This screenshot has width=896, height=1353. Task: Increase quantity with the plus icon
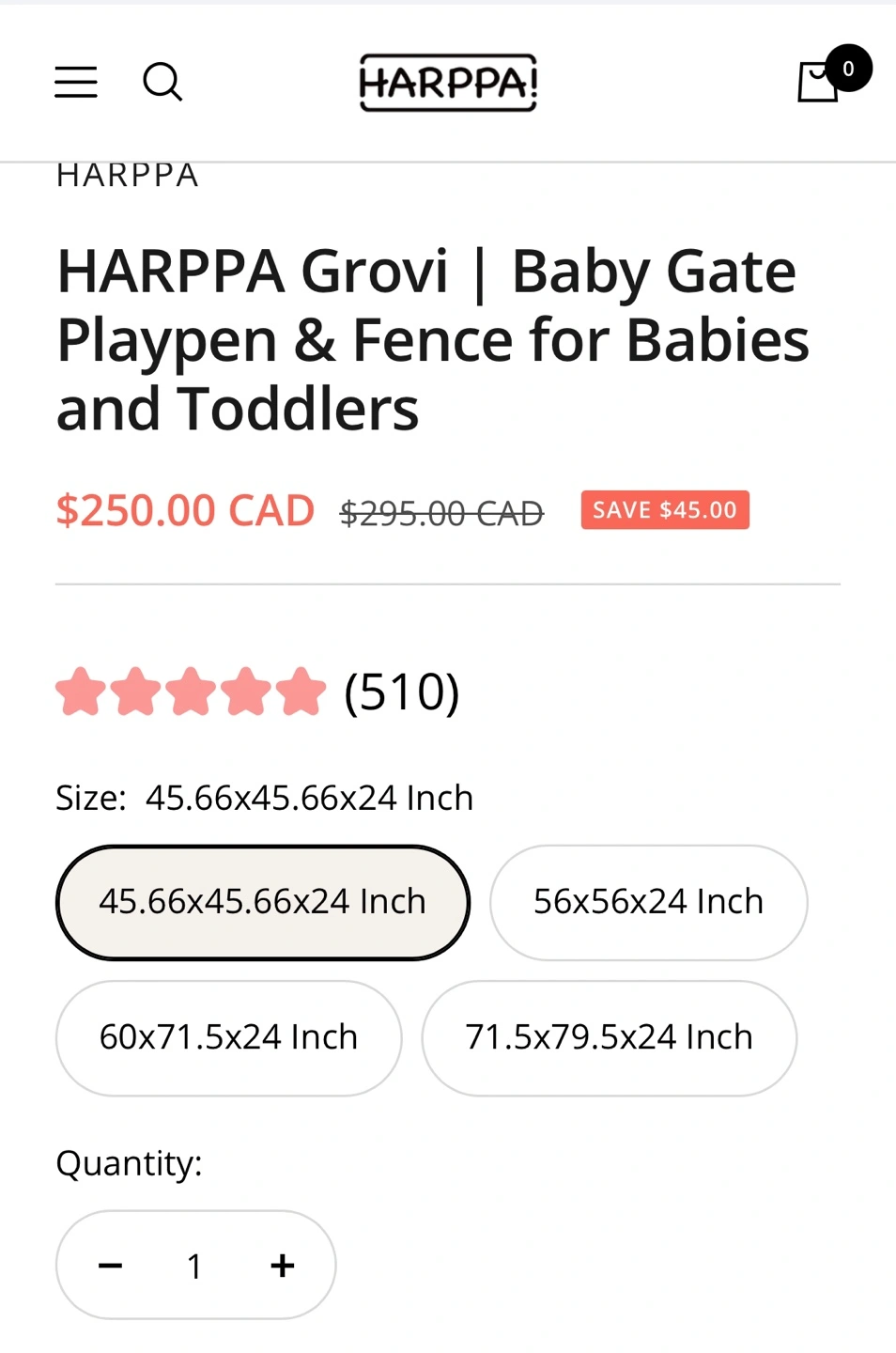283,1266
